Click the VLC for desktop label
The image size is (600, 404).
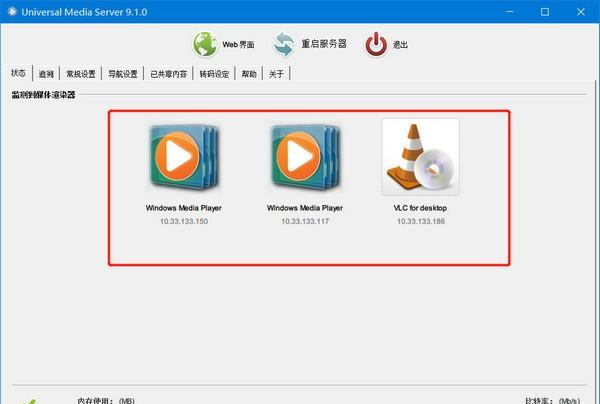pyautogui.click(x=420, y=208)
